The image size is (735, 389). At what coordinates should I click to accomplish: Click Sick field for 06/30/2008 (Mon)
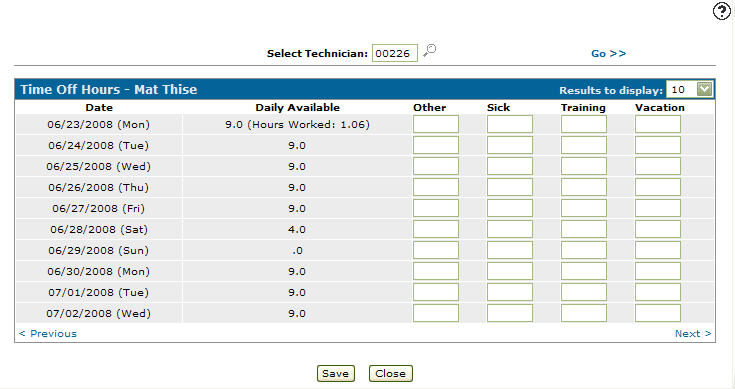[510, 272]
